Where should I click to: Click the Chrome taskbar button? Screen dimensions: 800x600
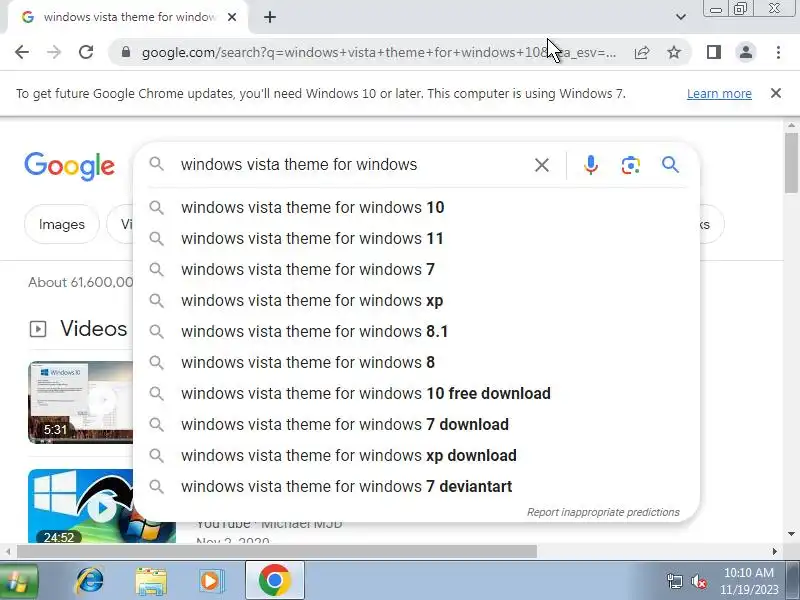[x=274, y=581]
